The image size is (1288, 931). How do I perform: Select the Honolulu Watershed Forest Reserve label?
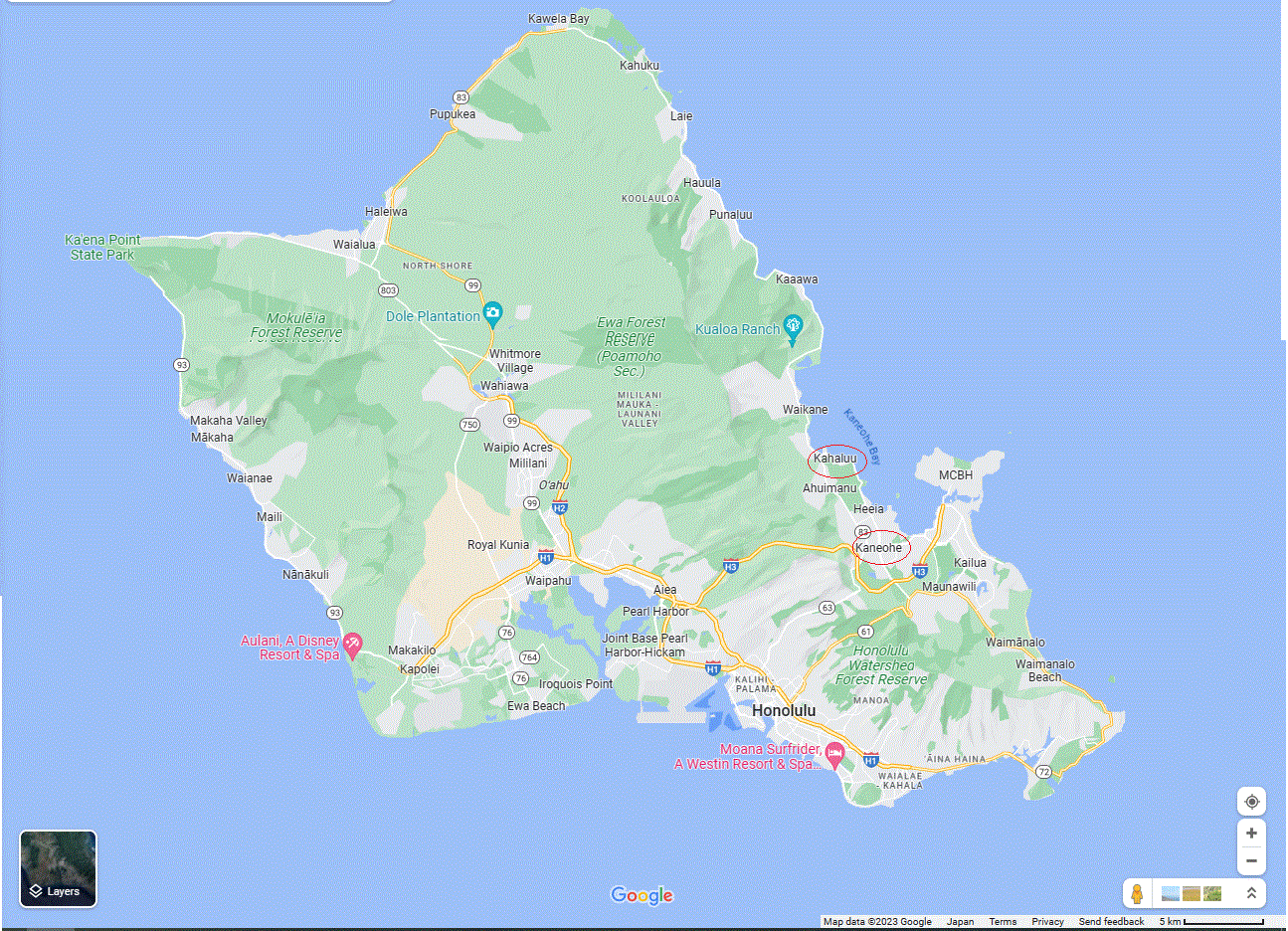click(x=881, y=665)
